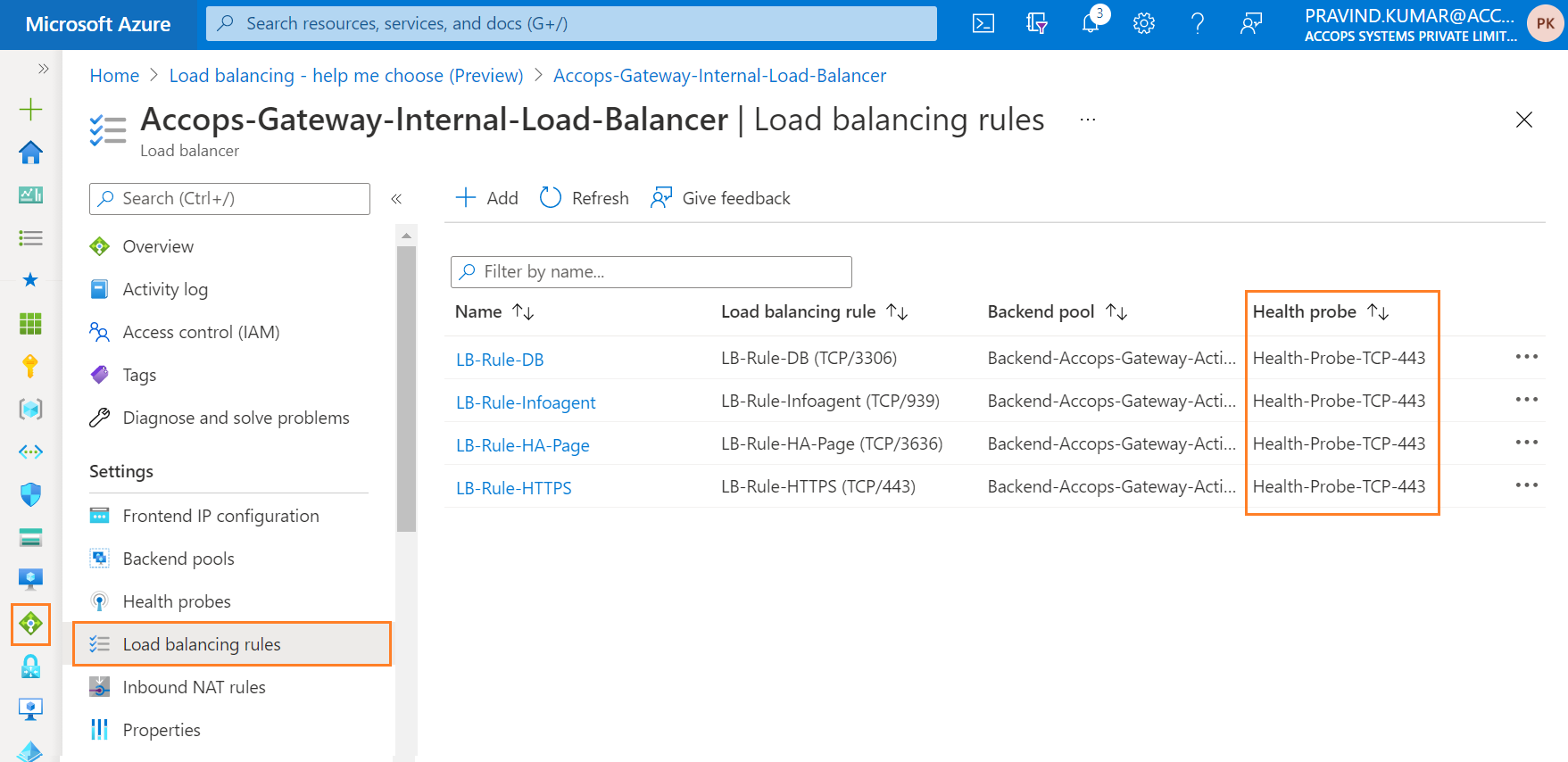Collapse the resource menu with double chevron
The width and height of the screenshot is (1568, 762).
(x=396, y=199)
